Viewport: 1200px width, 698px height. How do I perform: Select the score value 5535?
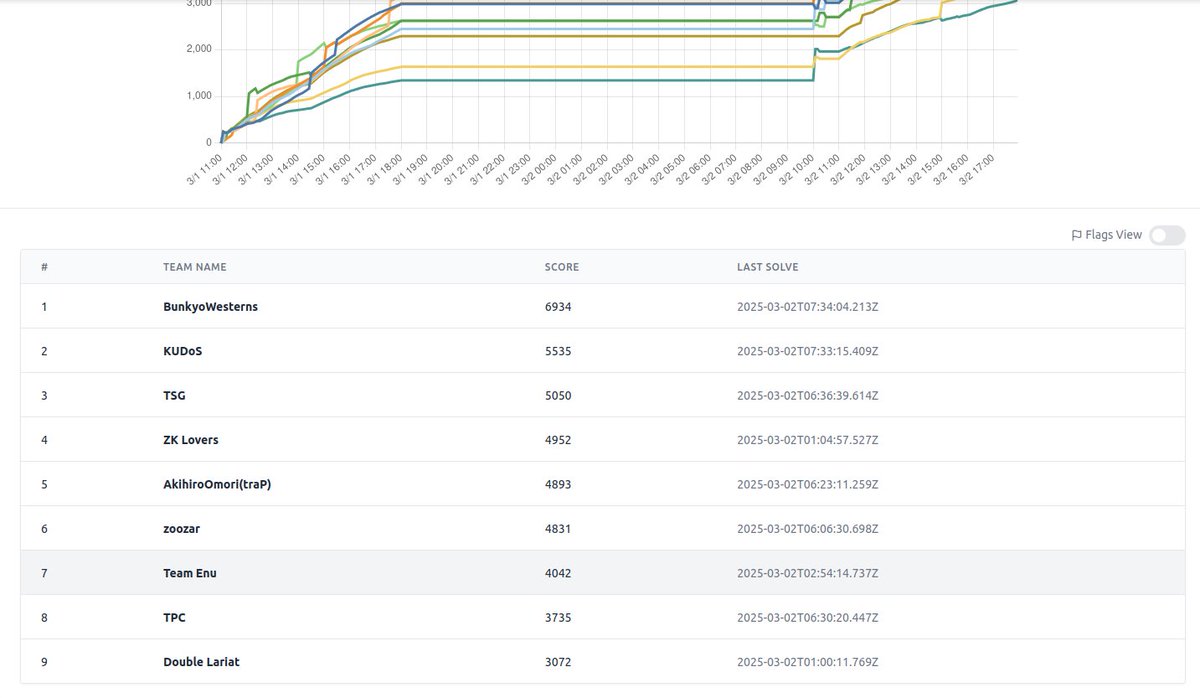558,351
